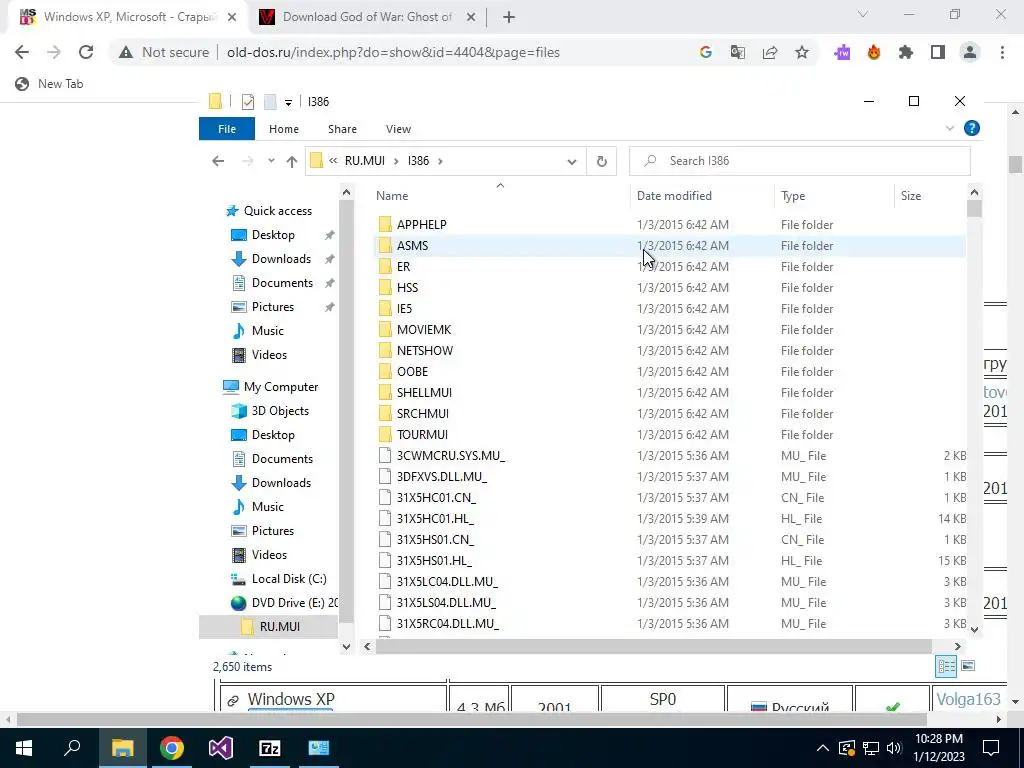
Task: Open the Chrome extensions puzzle icon
Action: 906,52
